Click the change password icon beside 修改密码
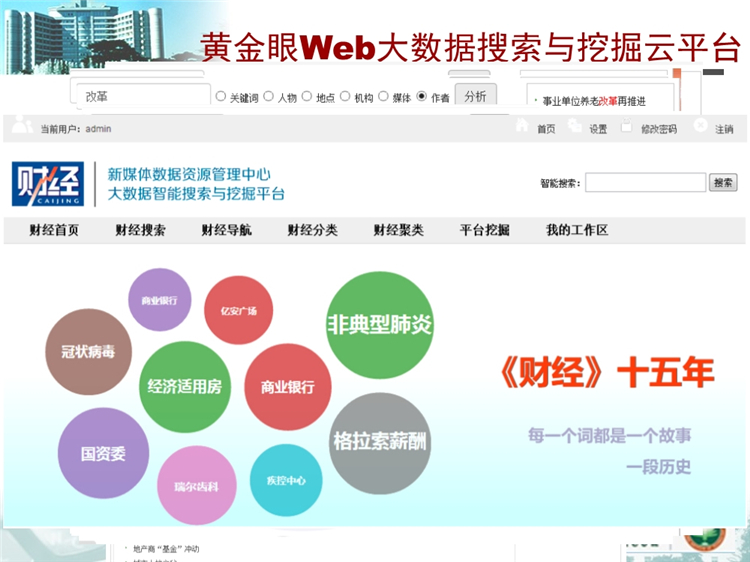The image size is (750, 562). [626, 126]
